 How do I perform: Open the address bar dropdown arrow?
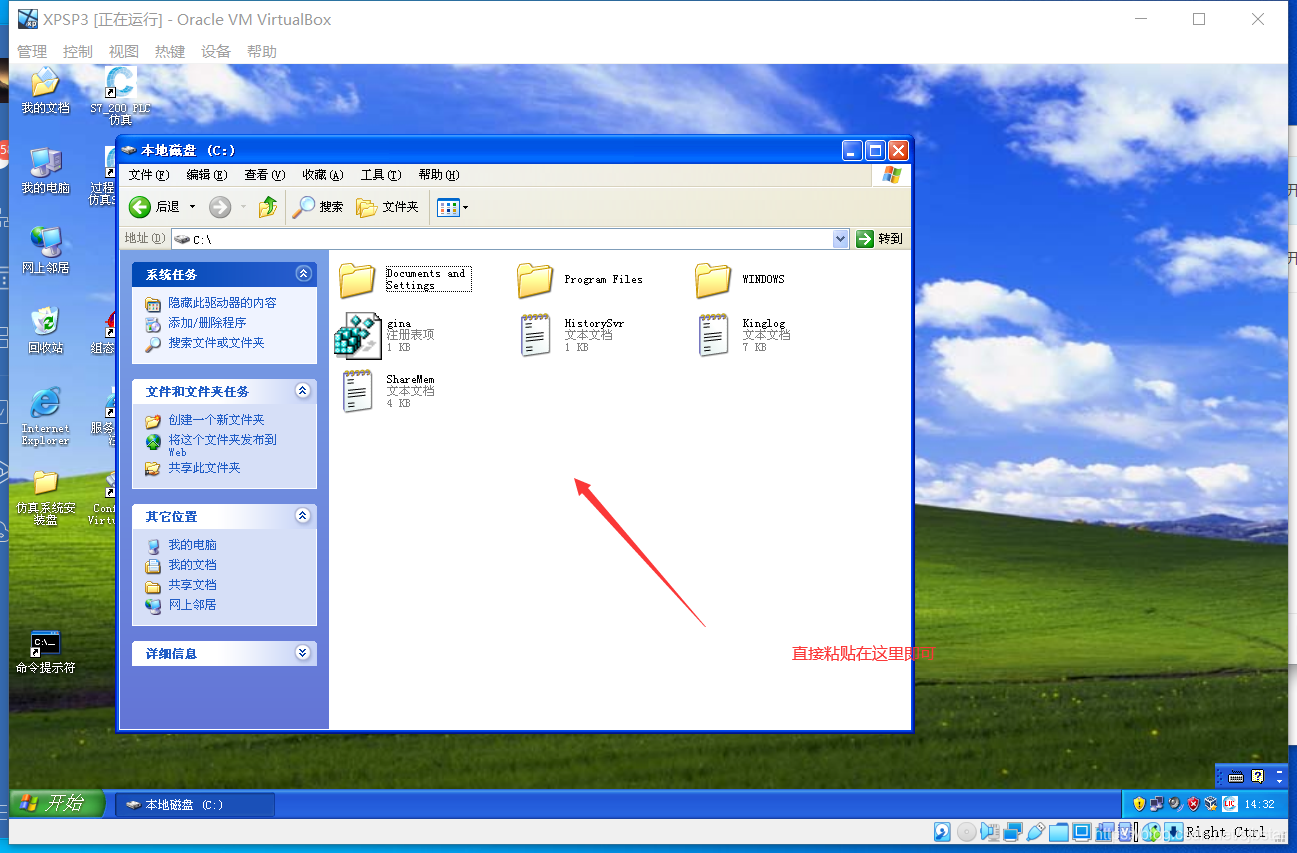coord(840,239)
